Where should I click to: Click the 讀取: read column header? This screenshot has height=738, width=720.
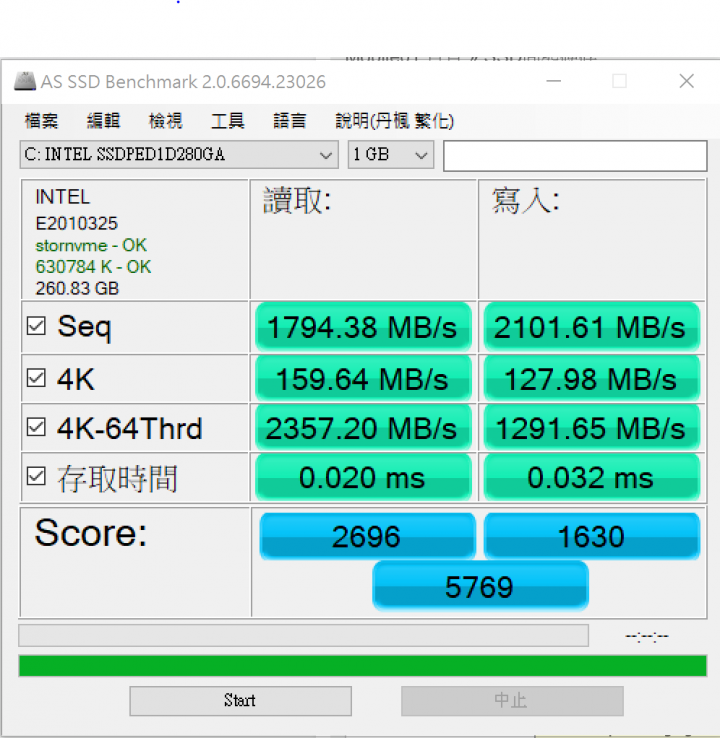point(297,201)
